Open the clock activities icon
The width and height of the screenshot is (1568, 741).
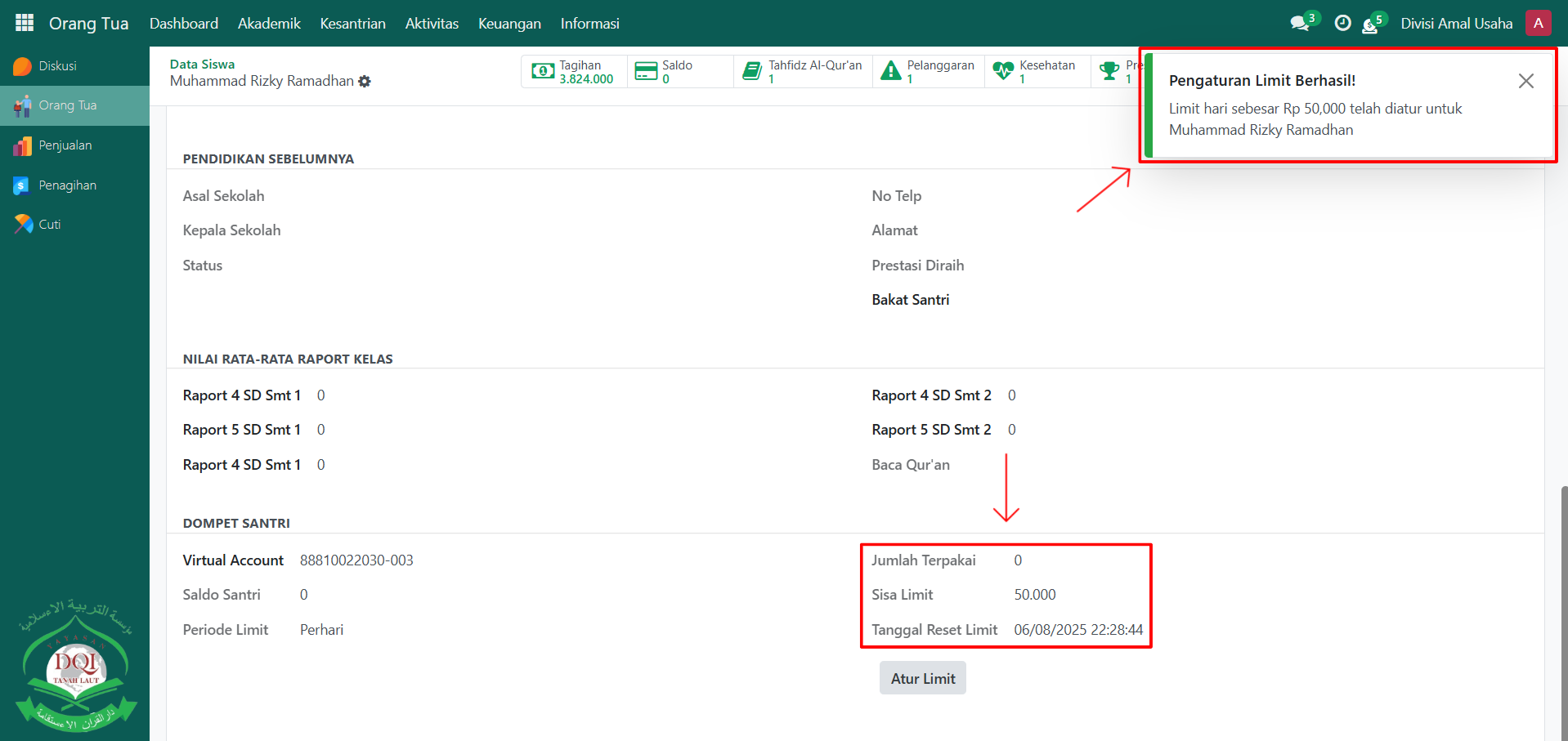tap(1342, 23)
